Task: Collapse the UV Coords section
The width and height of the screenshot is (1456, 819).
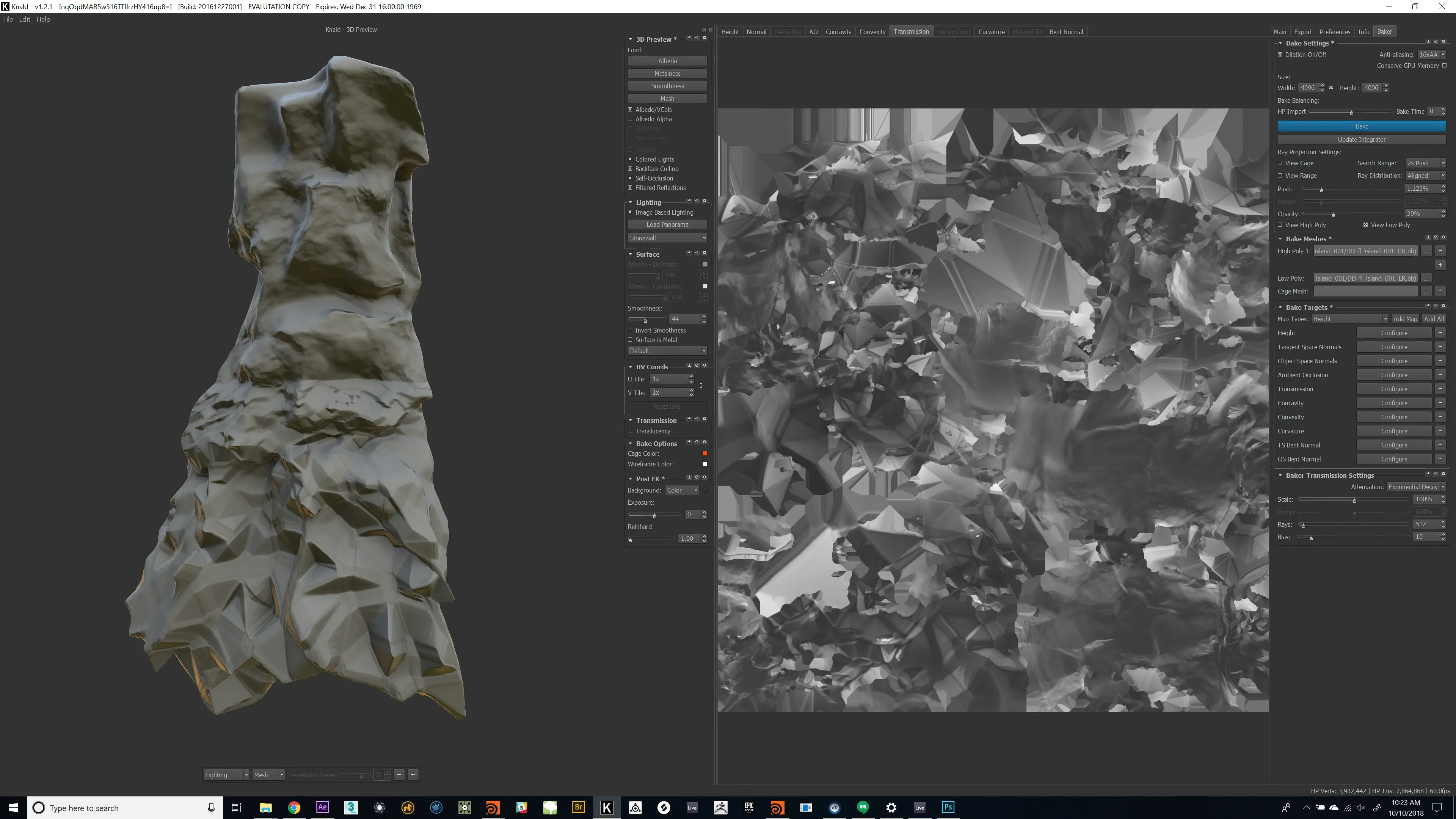Action: pos(630,367)
